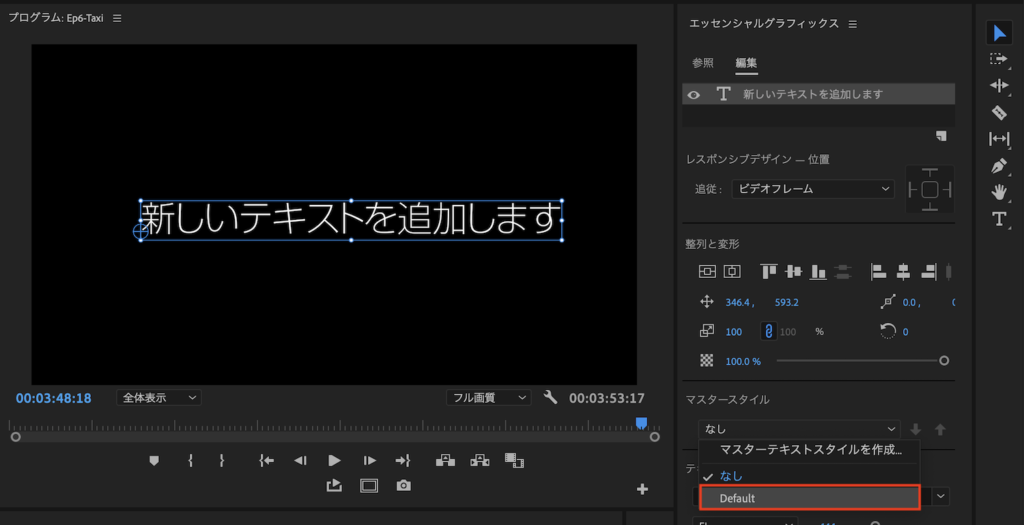The image size is (1024, 525).
Task: Choose なし in master style menu
Action: coord(810,476)
